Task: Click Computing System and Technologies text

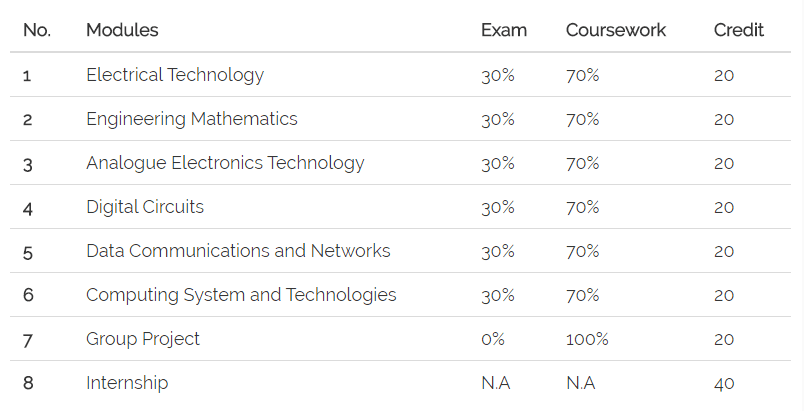Action: (241, 295)
